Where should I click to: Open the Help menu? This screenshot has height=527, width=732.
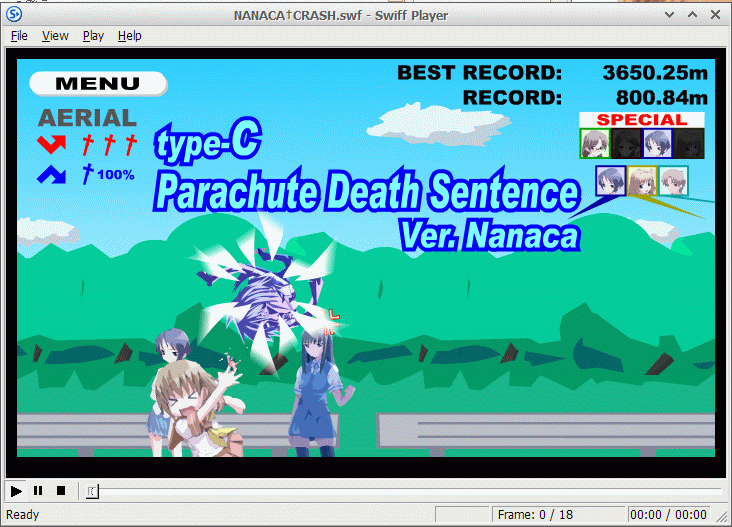click(129, 35)
